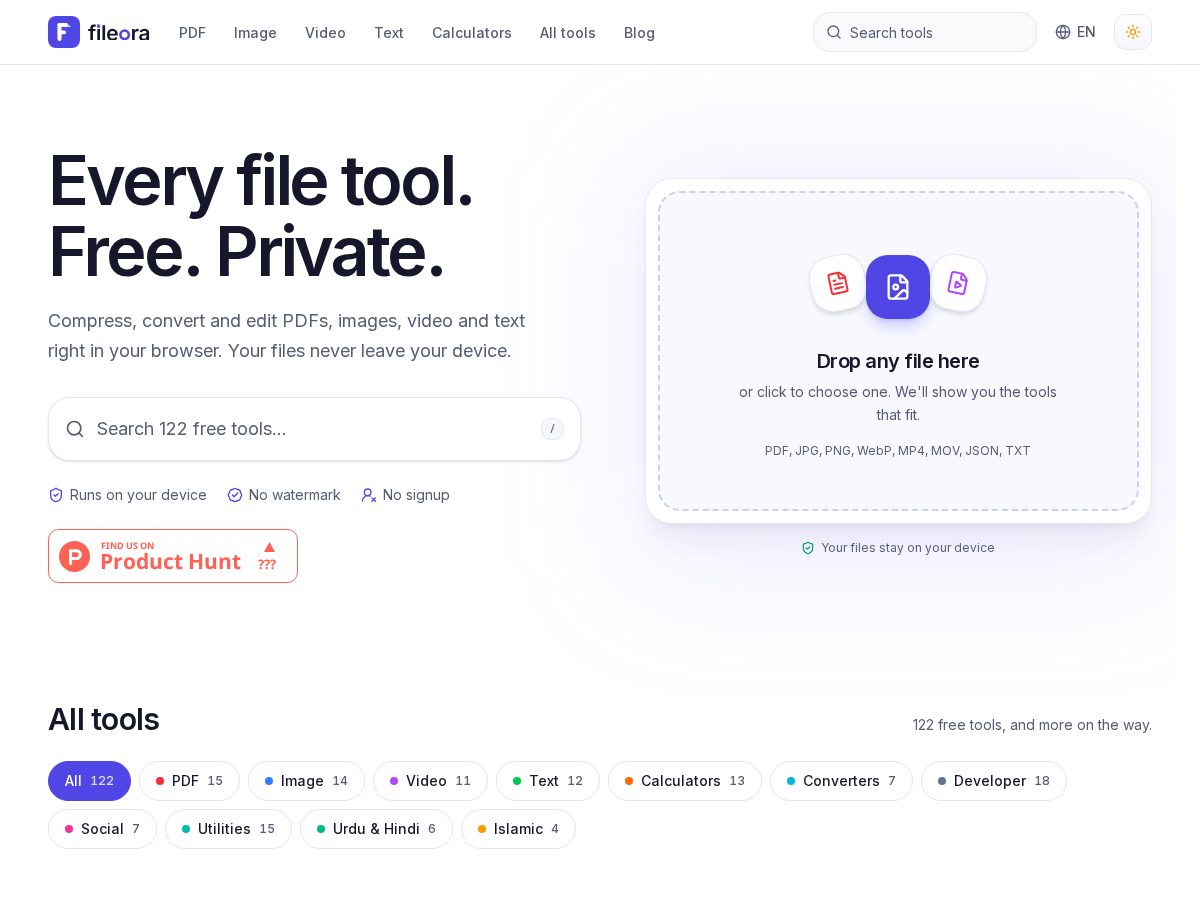
Task: Filter tools by PDF category chip
Action: coord(189,781)
